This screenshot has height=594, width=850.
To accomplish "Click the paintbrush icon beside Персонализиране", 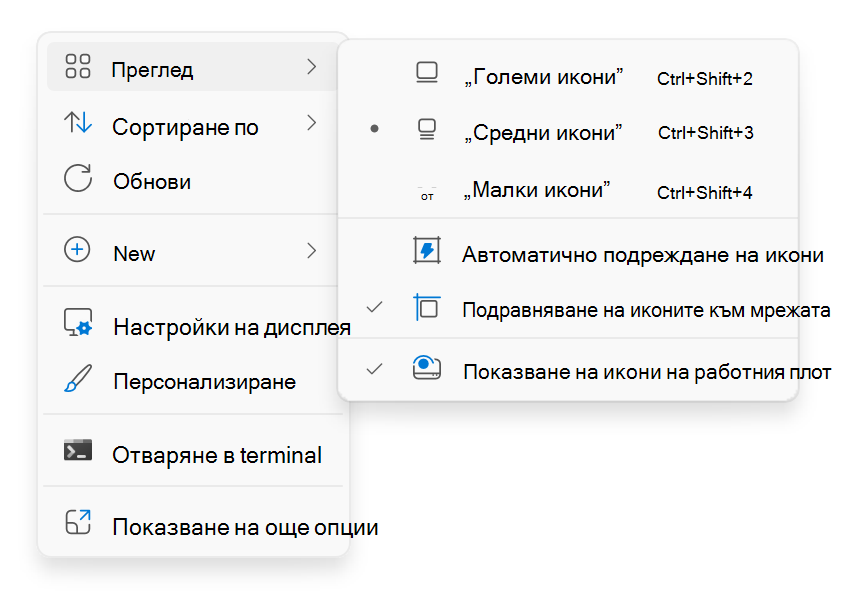I will [78, 378].
